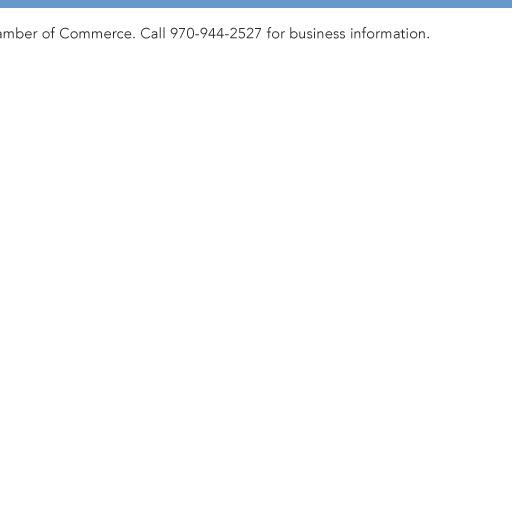Click the phone number 970-944-2527

click(216, 34)
